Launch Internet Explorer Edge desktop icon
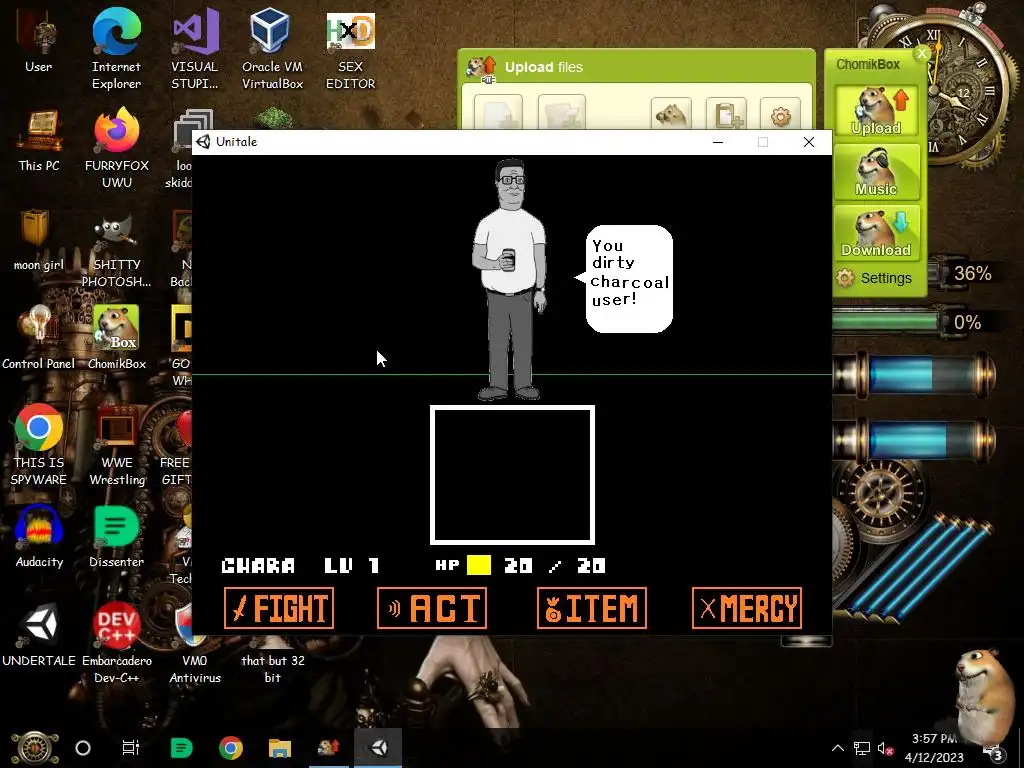Viewport: 1024px width, 768px height. pyautogui.click(x=116, y=50)
